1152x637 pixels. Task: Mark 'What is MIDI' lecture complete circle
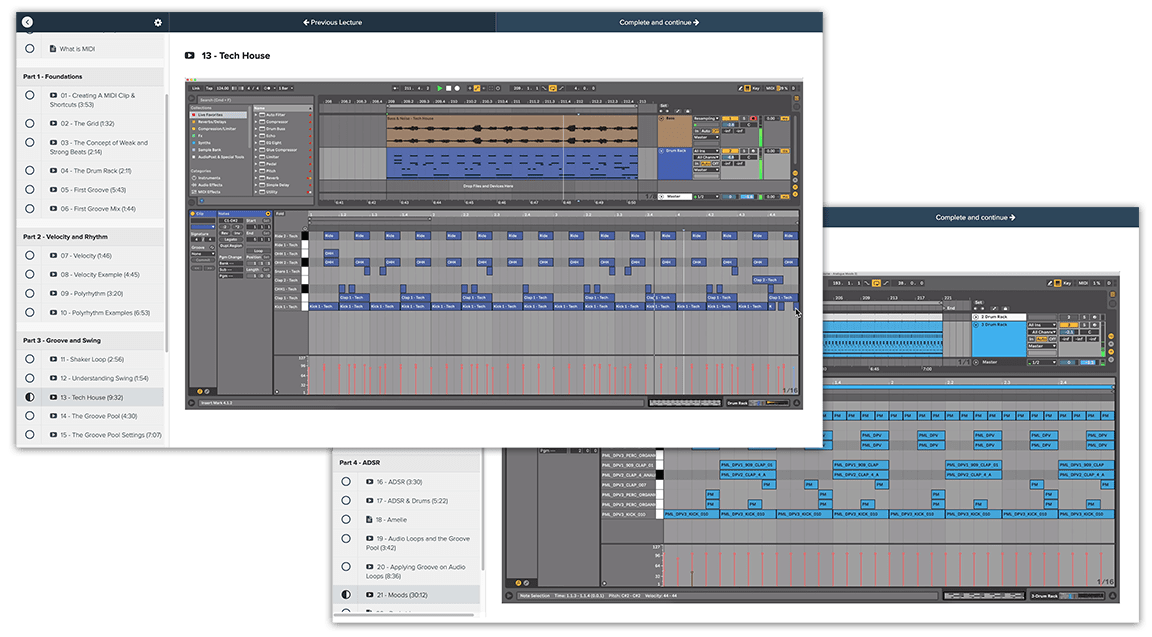(29, 48)
